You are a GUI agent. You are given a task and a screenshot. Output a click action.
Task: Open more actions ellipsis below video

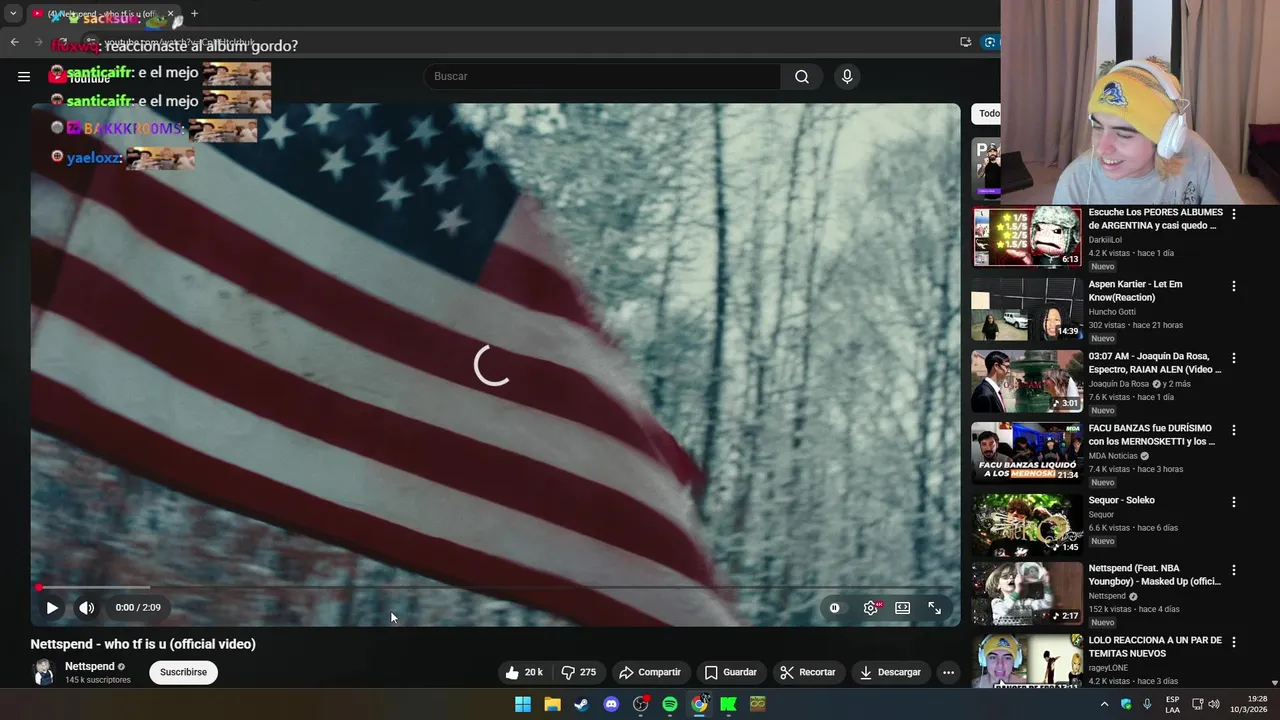point(948,672)
